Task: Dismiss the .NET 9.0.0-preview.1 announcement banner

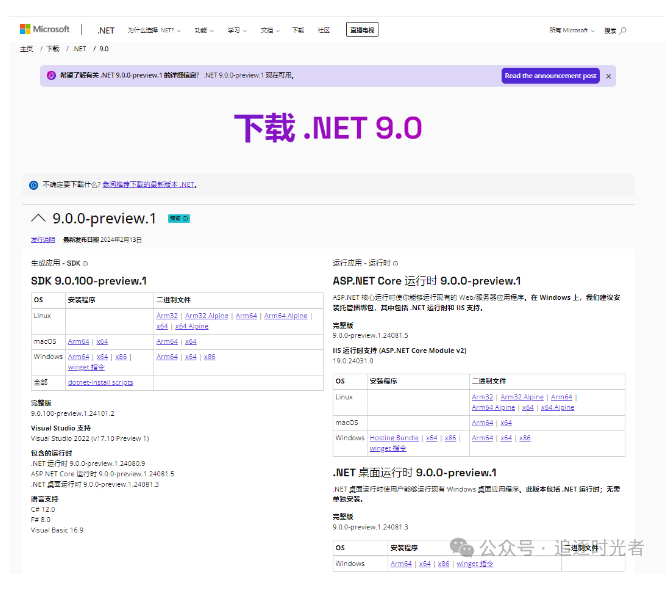Action: pos(609,76)
